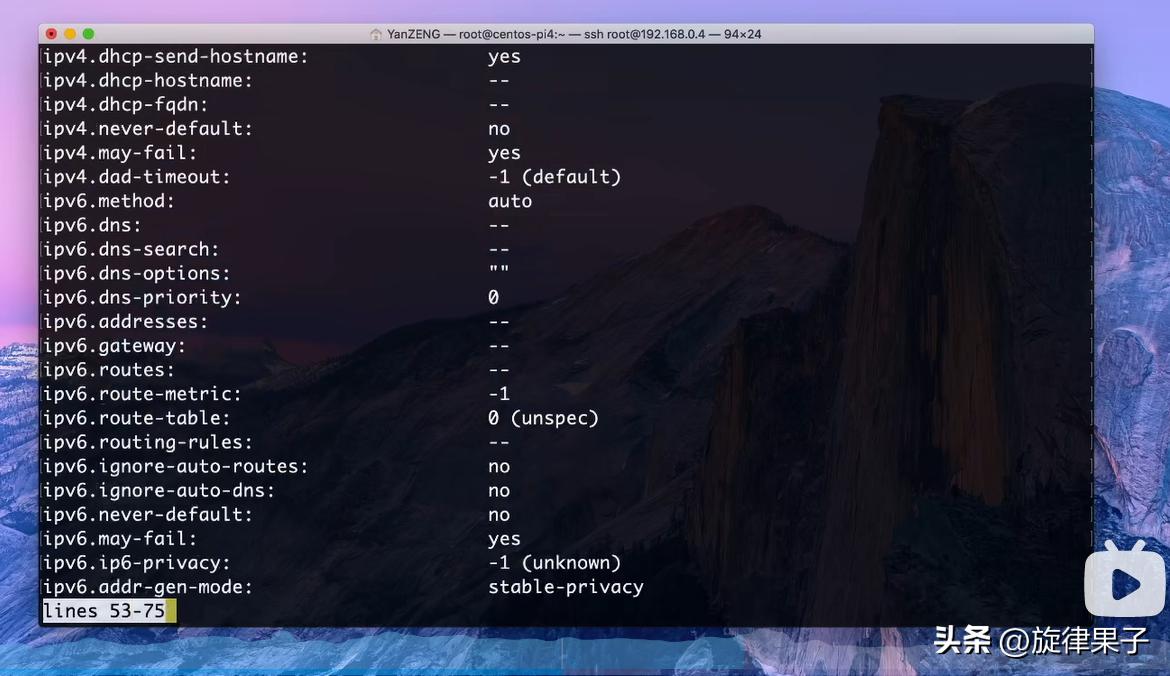Maximize the terminal using green button
The width and height of the screenshot is (1170, 676).
[88, 34]
